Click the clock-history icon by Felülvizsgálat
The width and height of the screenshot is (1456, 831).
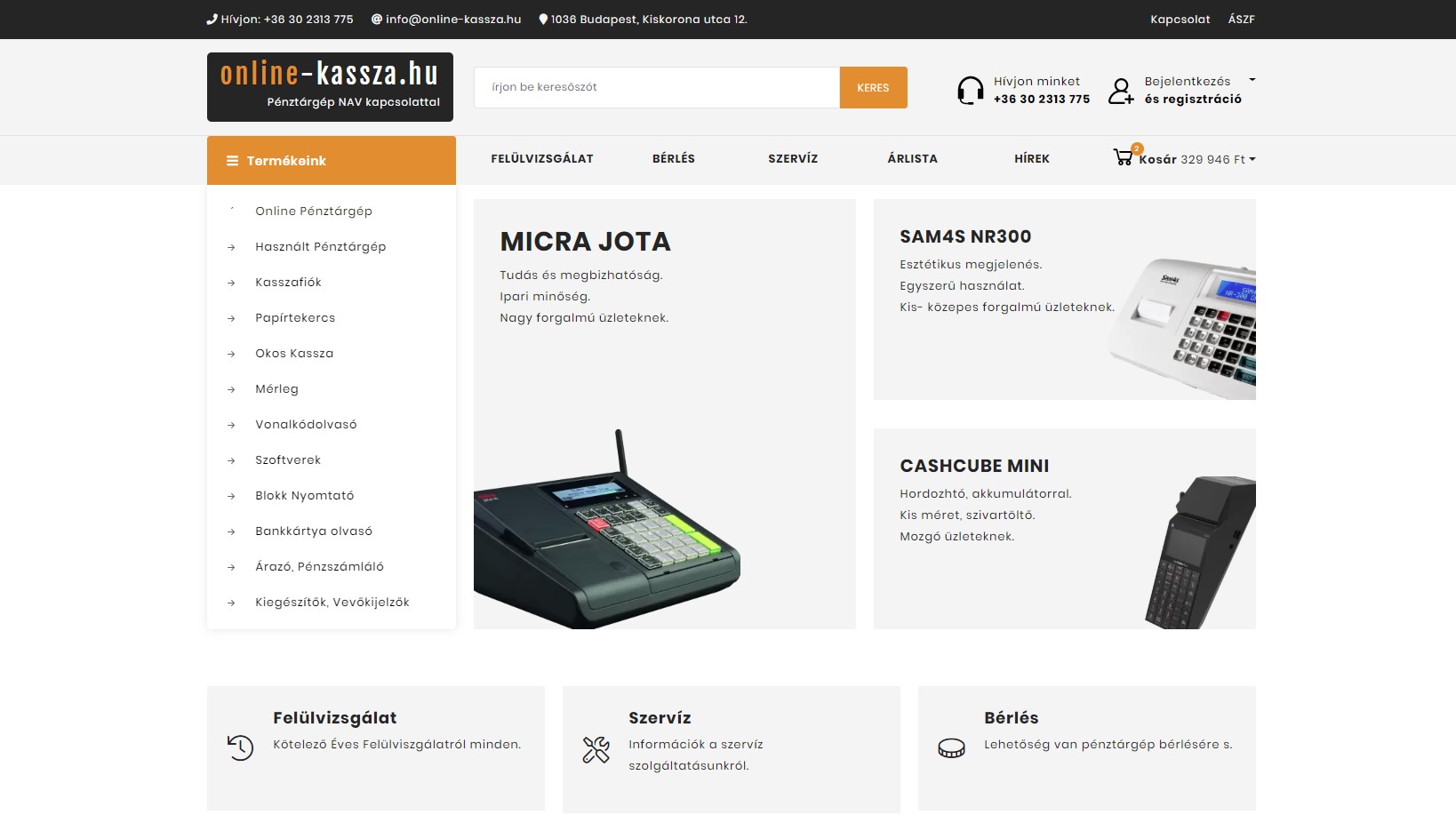tap(240, 747)
